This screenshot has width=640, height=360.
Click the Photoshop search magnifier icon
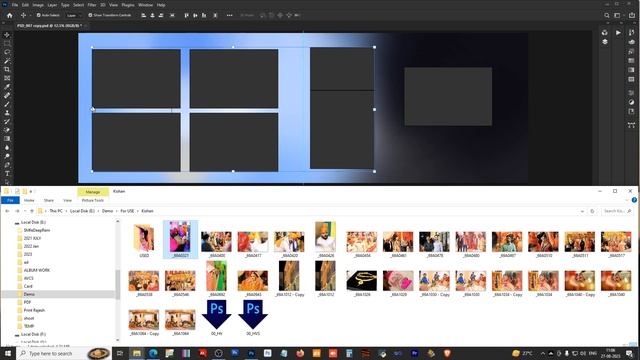(x=607, y=15)
